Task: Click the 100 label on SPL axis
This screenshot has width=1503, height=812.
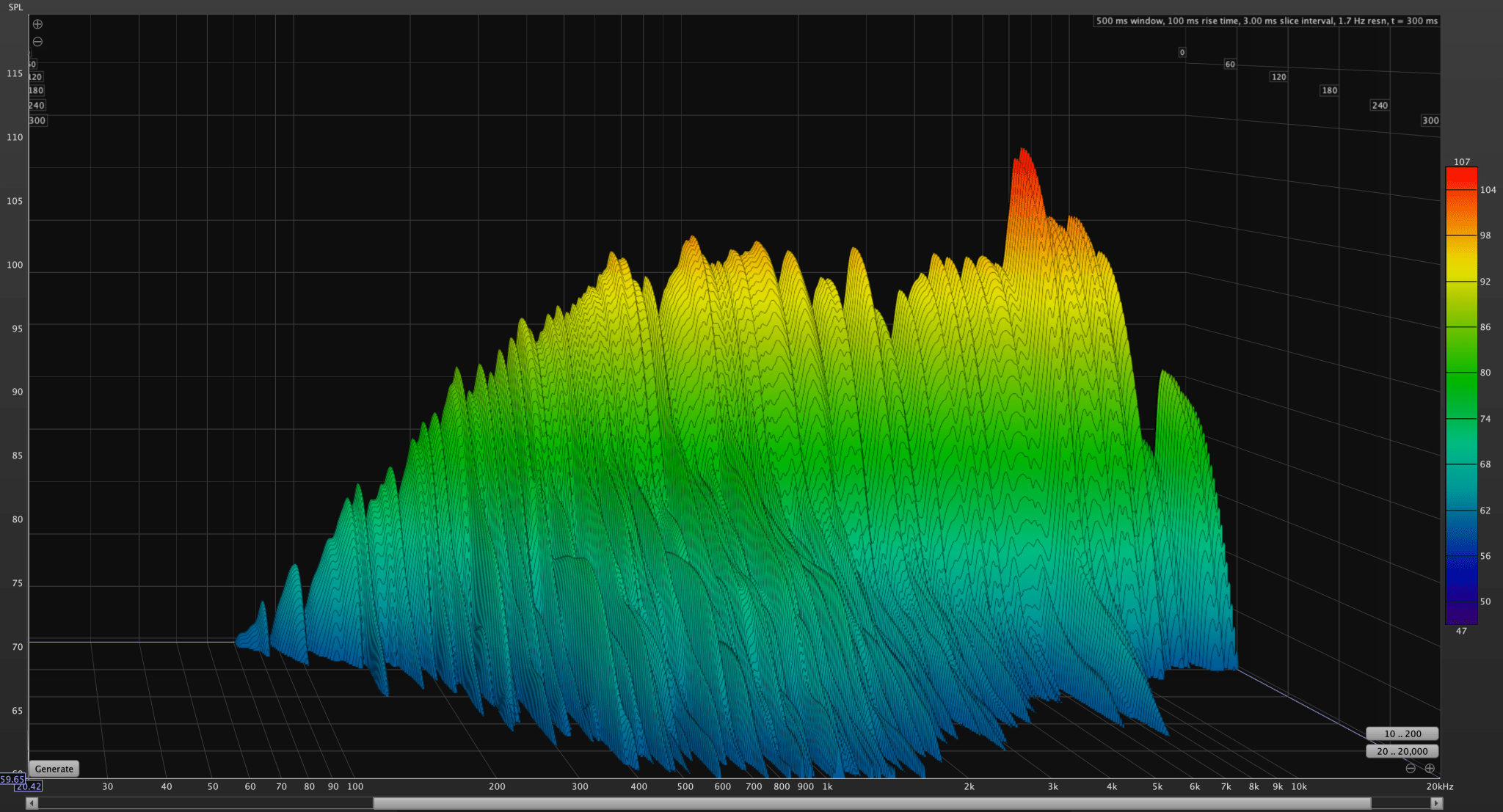Action: (15, 265)
